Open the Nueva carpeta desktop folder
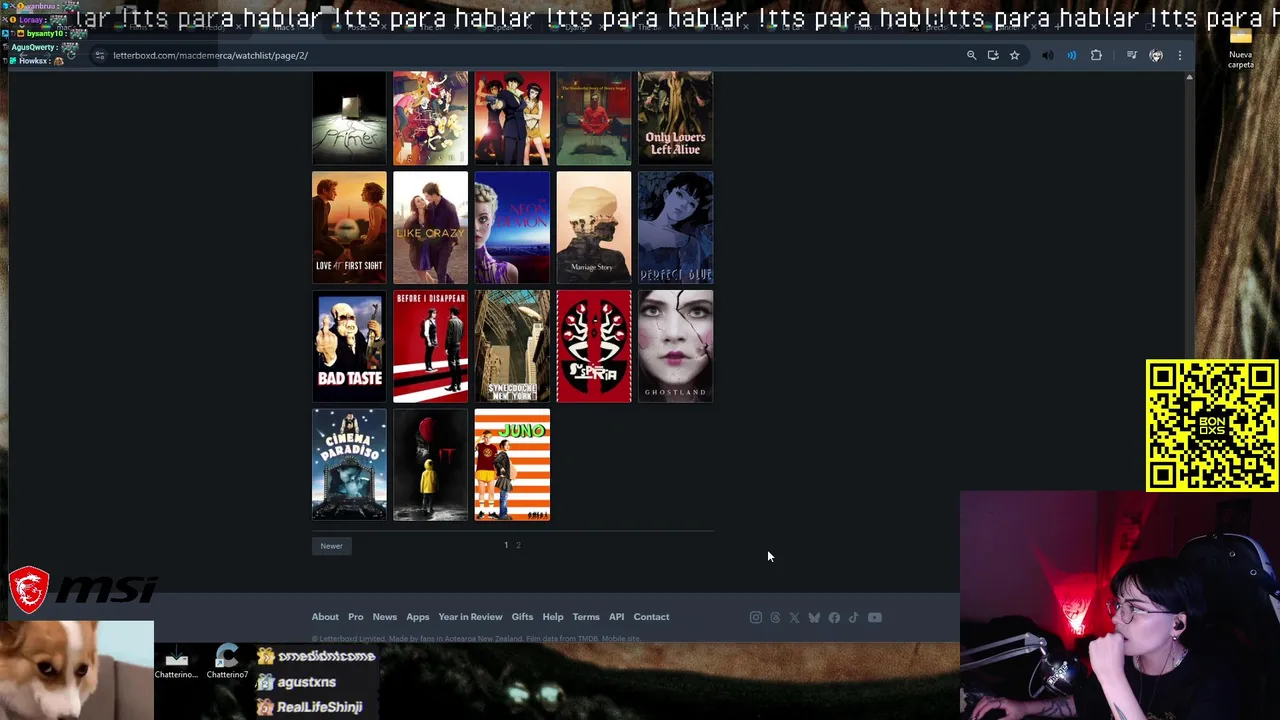 click(1241, 47)
